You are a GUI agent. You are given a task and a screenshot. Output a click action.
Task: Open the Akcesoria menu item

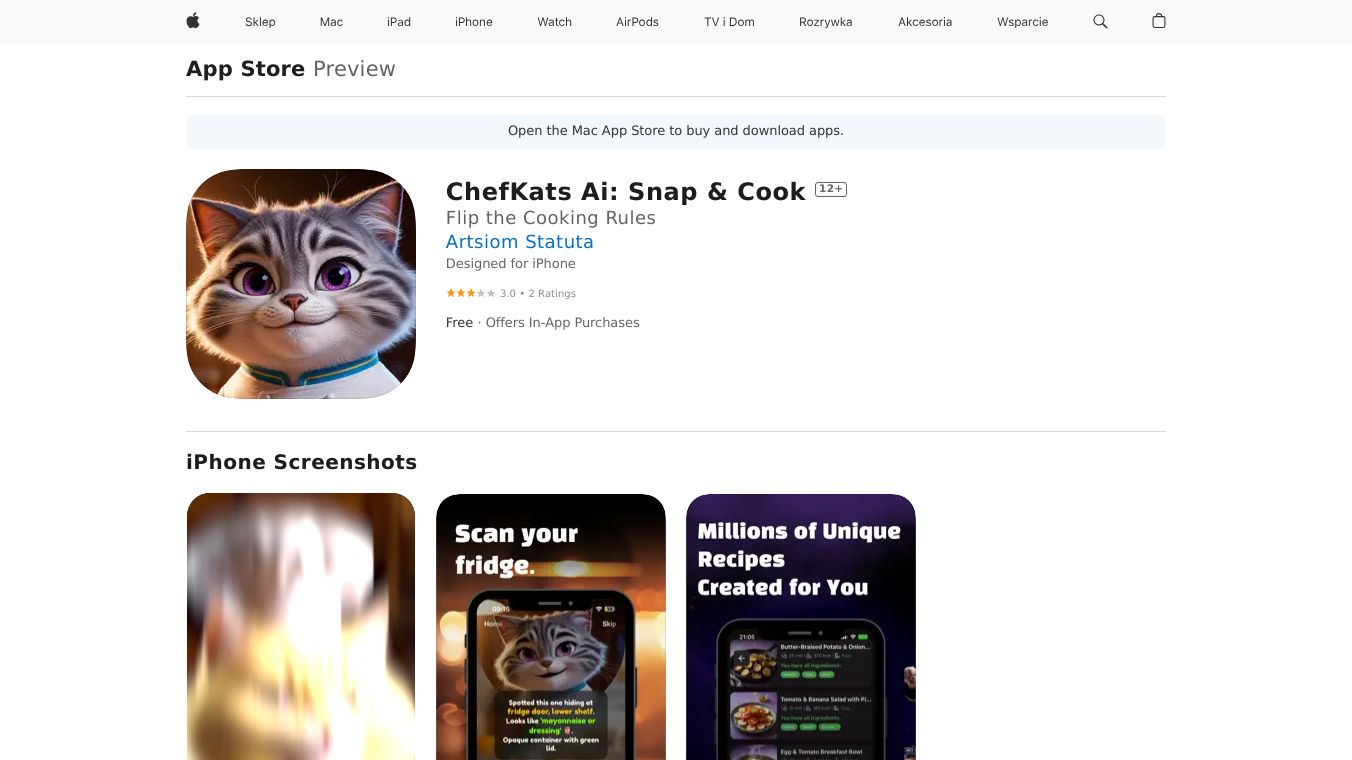point(925,22)
